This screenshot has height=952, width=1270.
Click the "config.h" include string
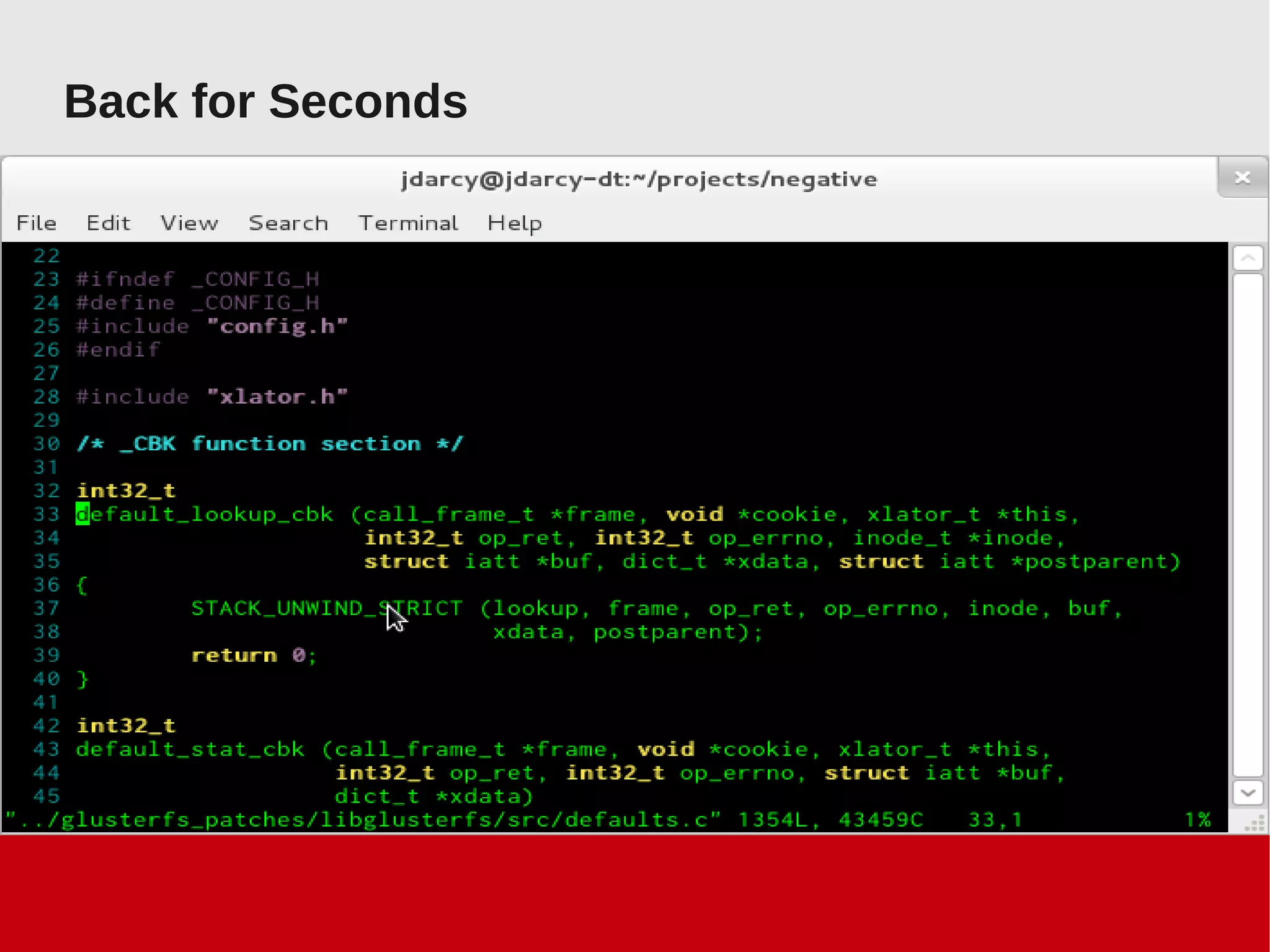[277, 326]
